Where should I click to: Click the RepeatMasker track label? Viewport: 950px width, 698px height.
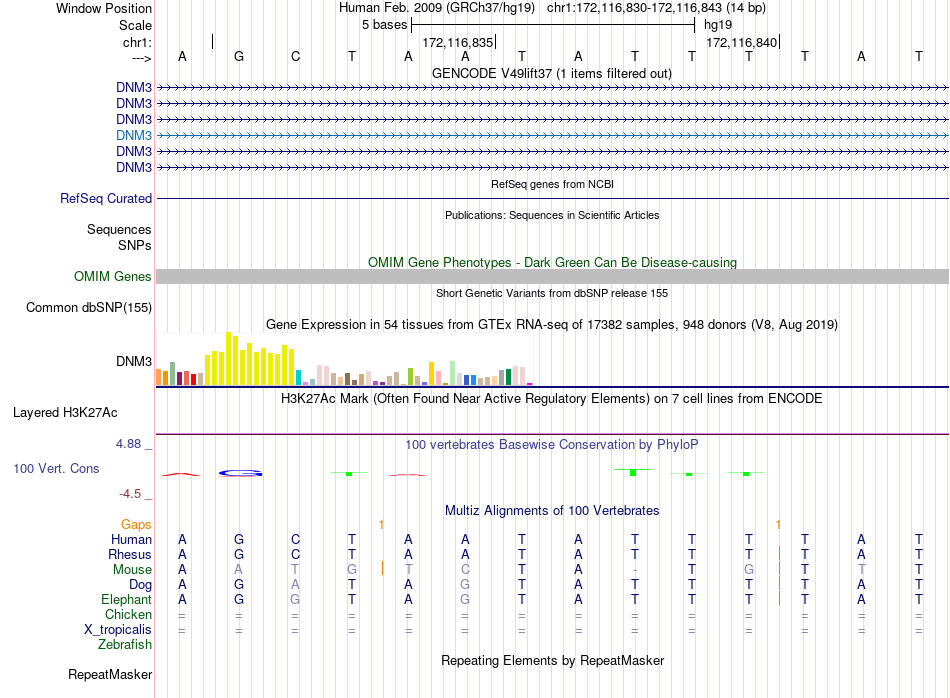coord(110,674)
